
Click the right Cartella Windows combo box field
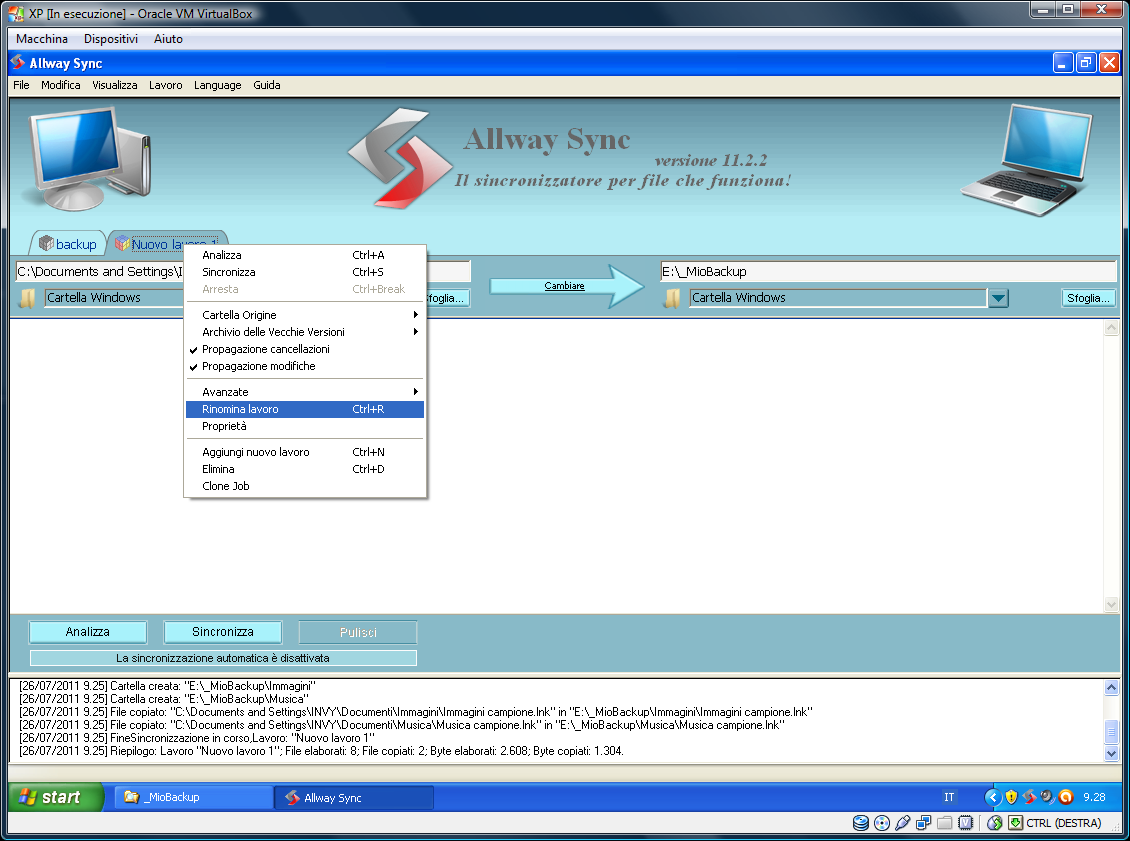pyautogui.click(x=838, y=298)
